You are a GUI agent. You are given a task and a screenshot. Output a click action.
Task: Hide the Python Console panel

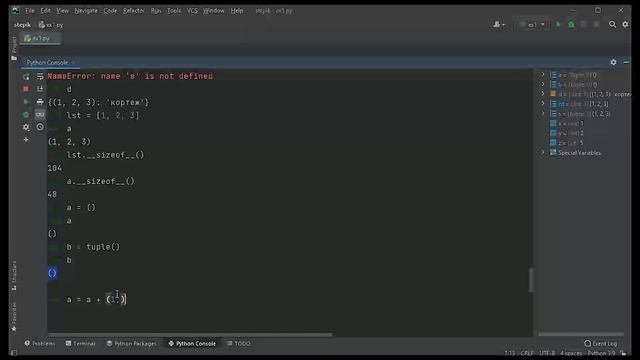(x=626, y=62)
